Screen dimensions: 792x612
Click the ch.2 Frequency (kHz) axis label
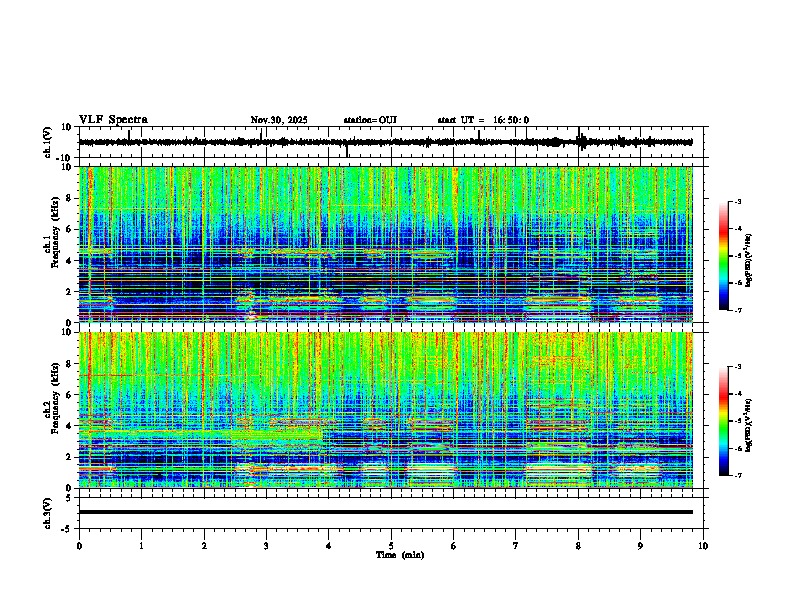point(52,397)
